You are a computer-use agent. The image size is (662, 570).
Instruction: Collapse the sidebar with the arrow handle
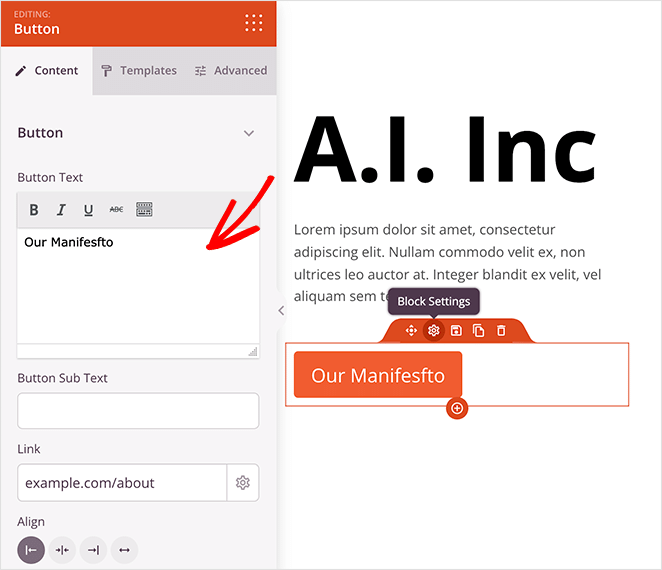pyautogui.click(x=281, y=311)
